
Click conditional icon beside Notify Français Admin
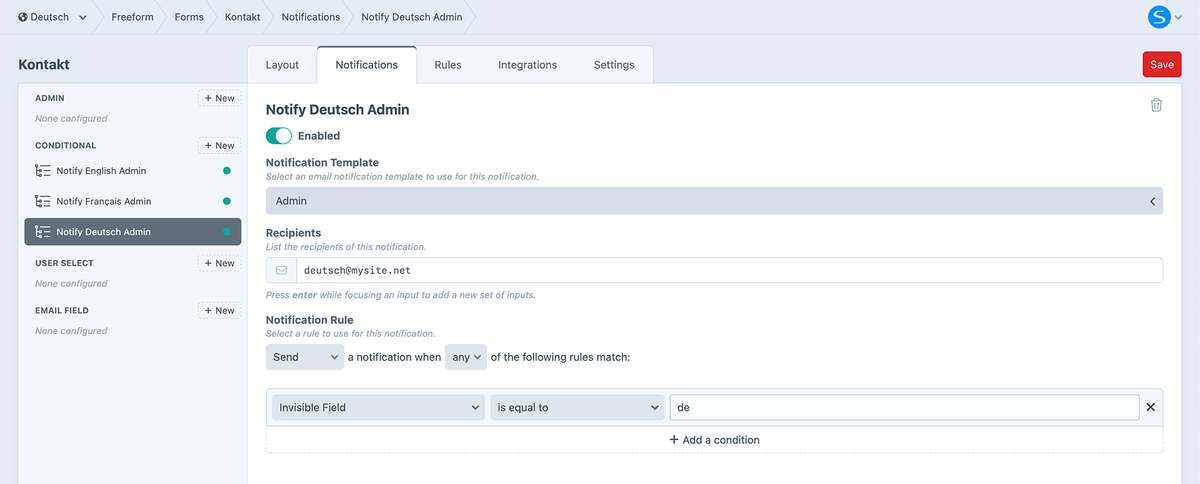42,201
